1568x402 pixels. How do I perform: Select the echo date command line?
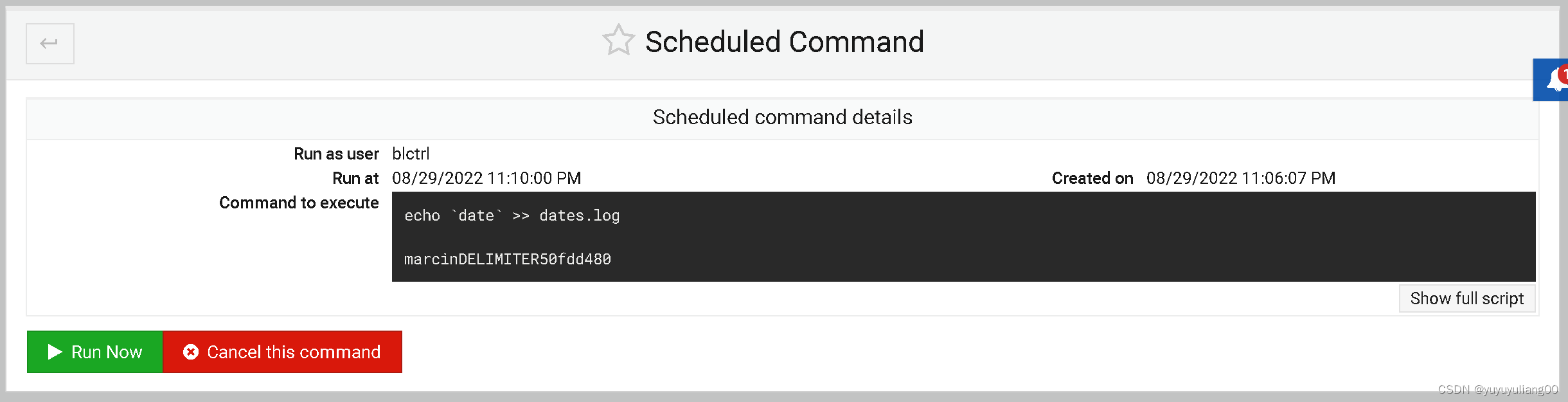(x=512, y=215)
